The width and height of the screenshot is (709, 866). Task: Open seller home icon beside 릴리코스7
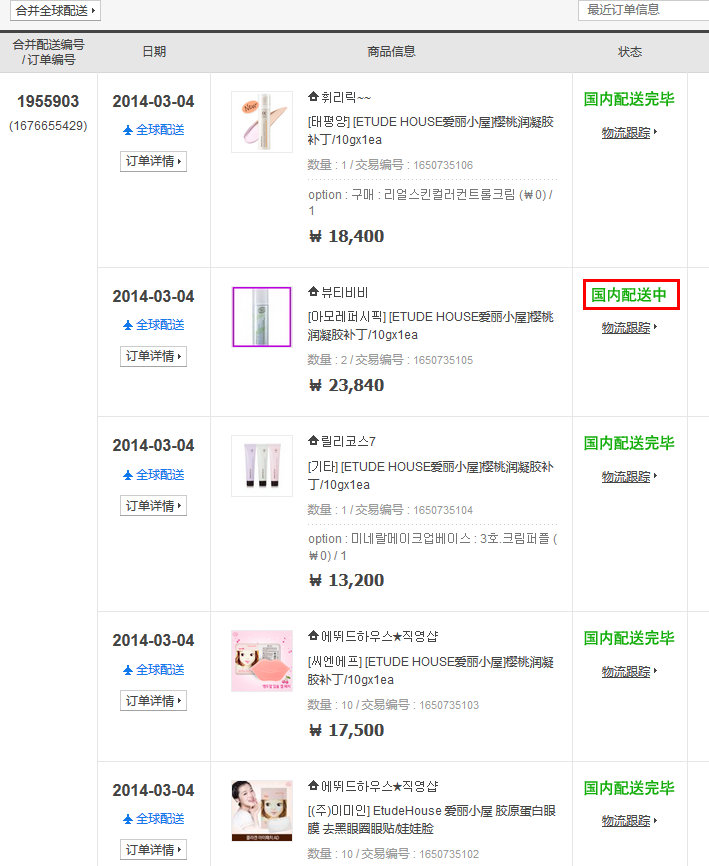313,441
